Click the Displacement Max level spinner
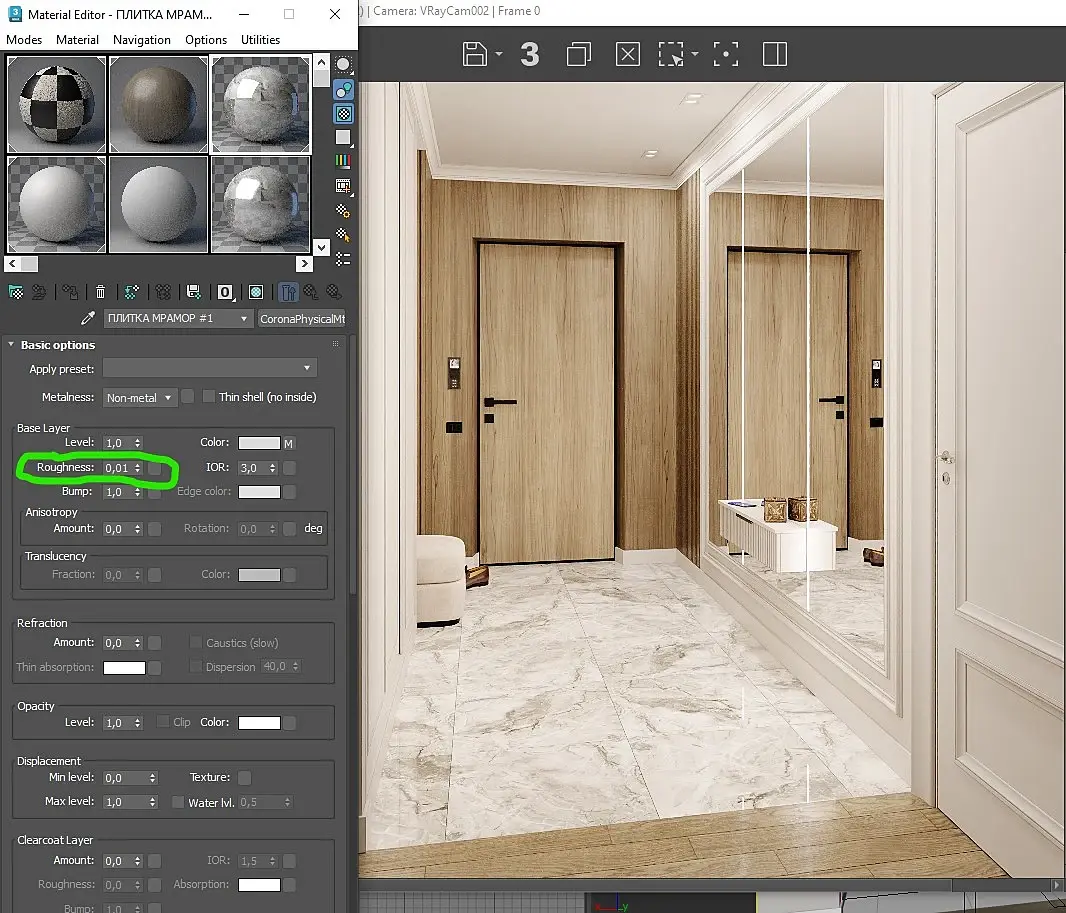Viewport: 1066px width, 913px height. pos(152,802)
